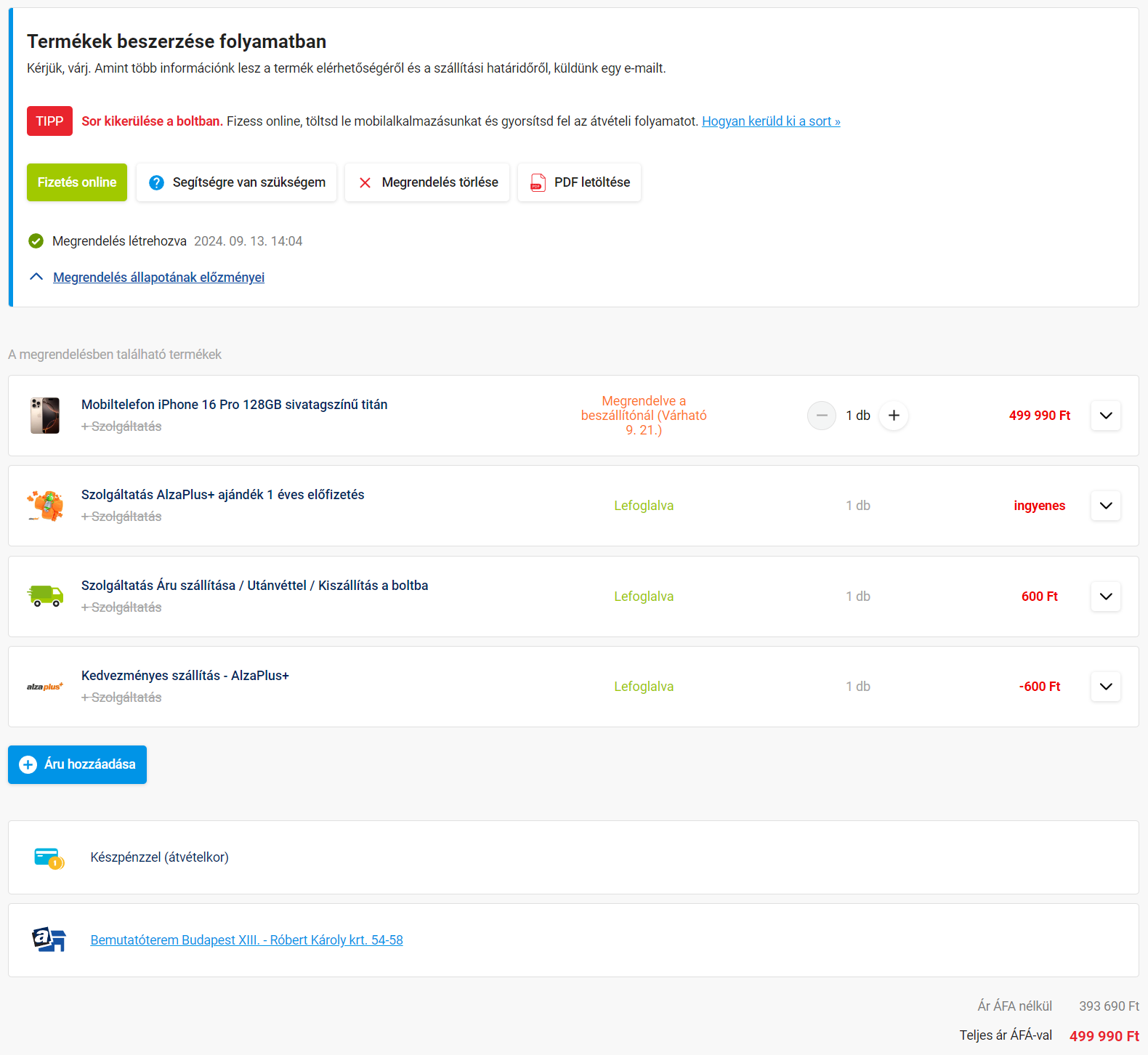Screen dimensions: 1148x1055
Task: Click the Alza showroom store icon
Action: (x=49, y=939)
